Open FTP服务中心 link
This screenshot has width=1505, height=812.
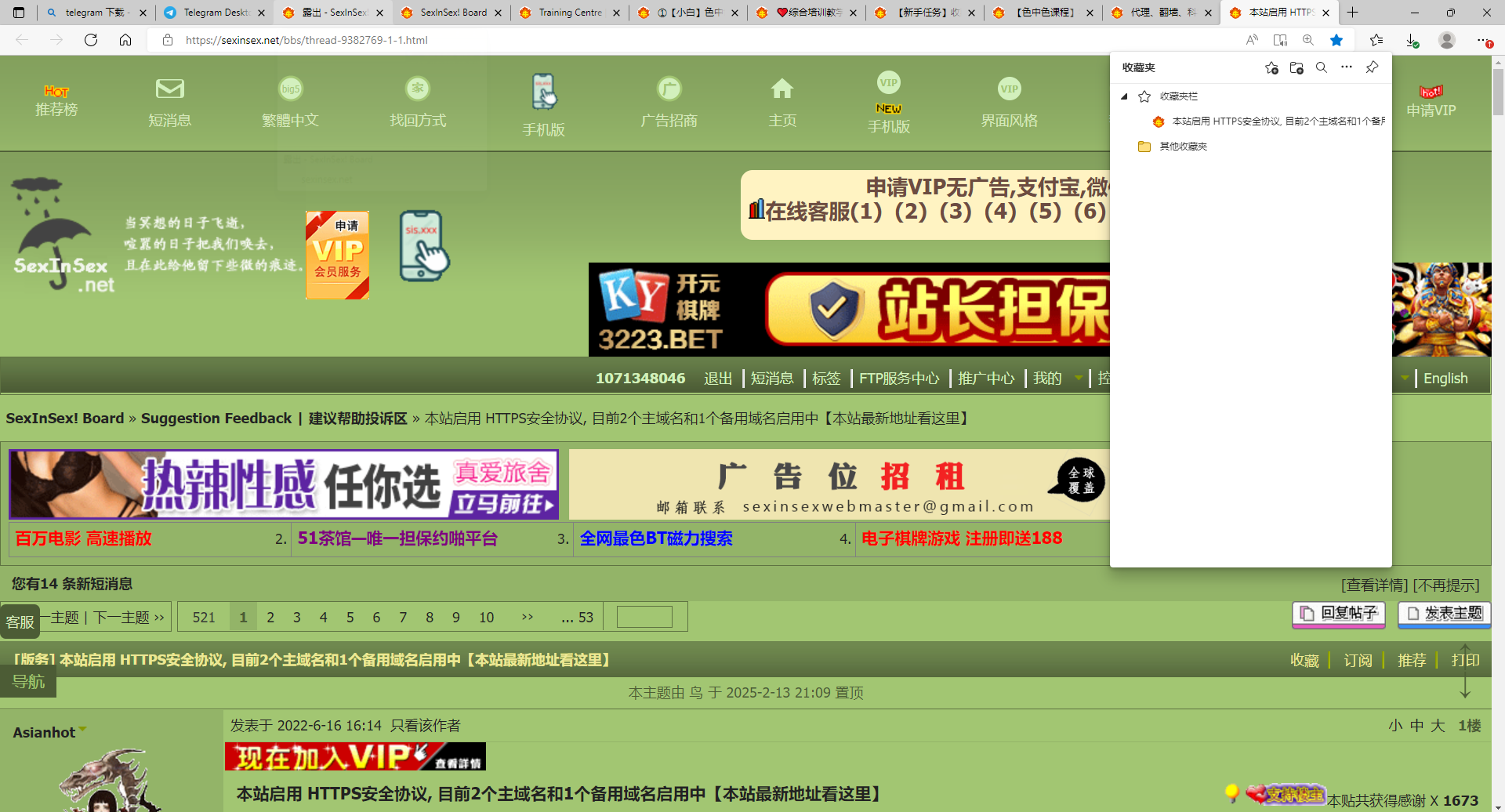point(899,379)
